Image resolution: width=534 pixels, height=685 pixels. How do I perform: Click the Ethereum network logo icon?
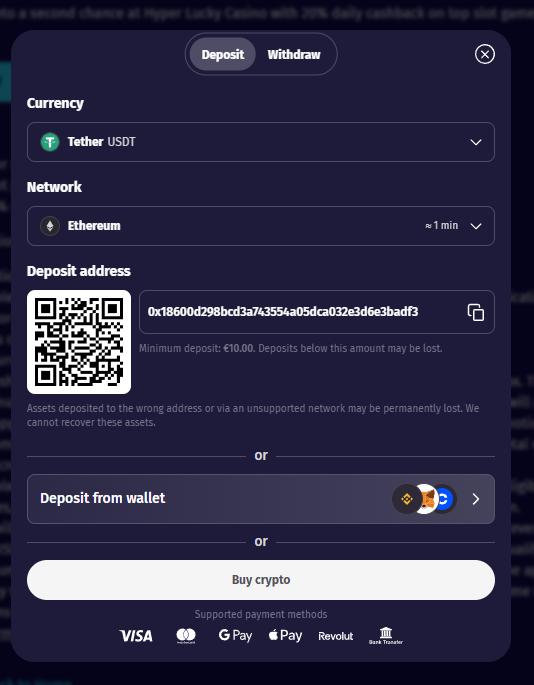click(x=50, y=226)
